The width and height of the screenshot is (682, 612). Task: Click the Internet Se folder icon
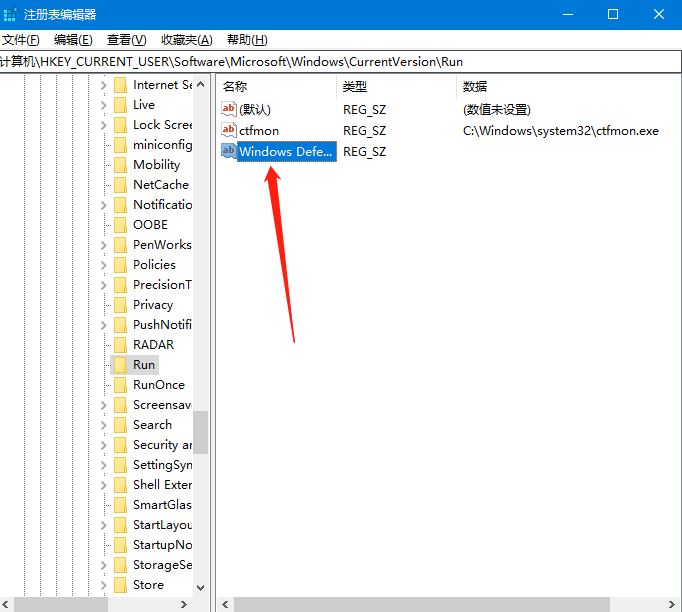[x=120, y=85]
